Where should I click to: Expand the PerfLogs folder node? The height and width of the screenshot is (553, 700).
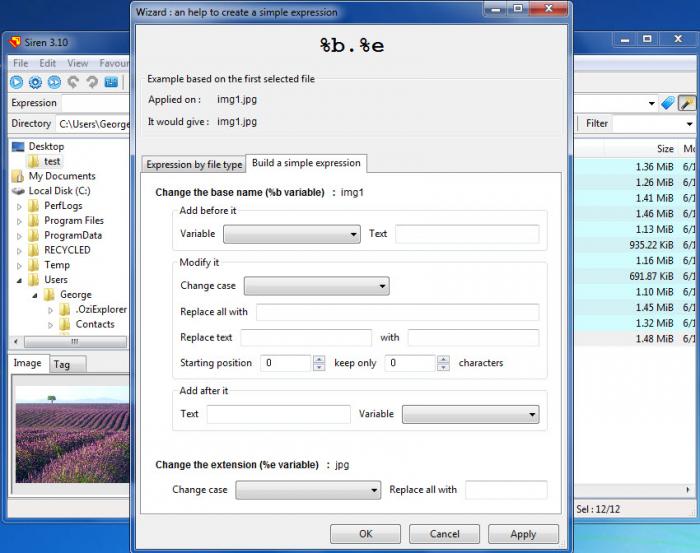tap(19, 206)
